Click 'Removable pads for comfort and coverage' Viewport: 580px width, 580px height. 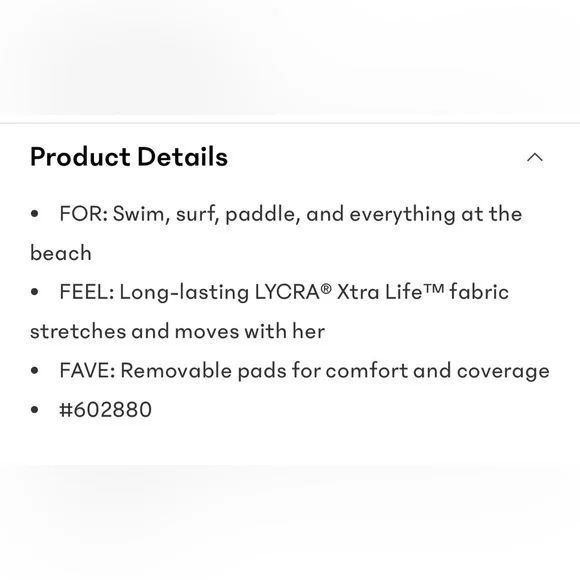click(335, 370)
